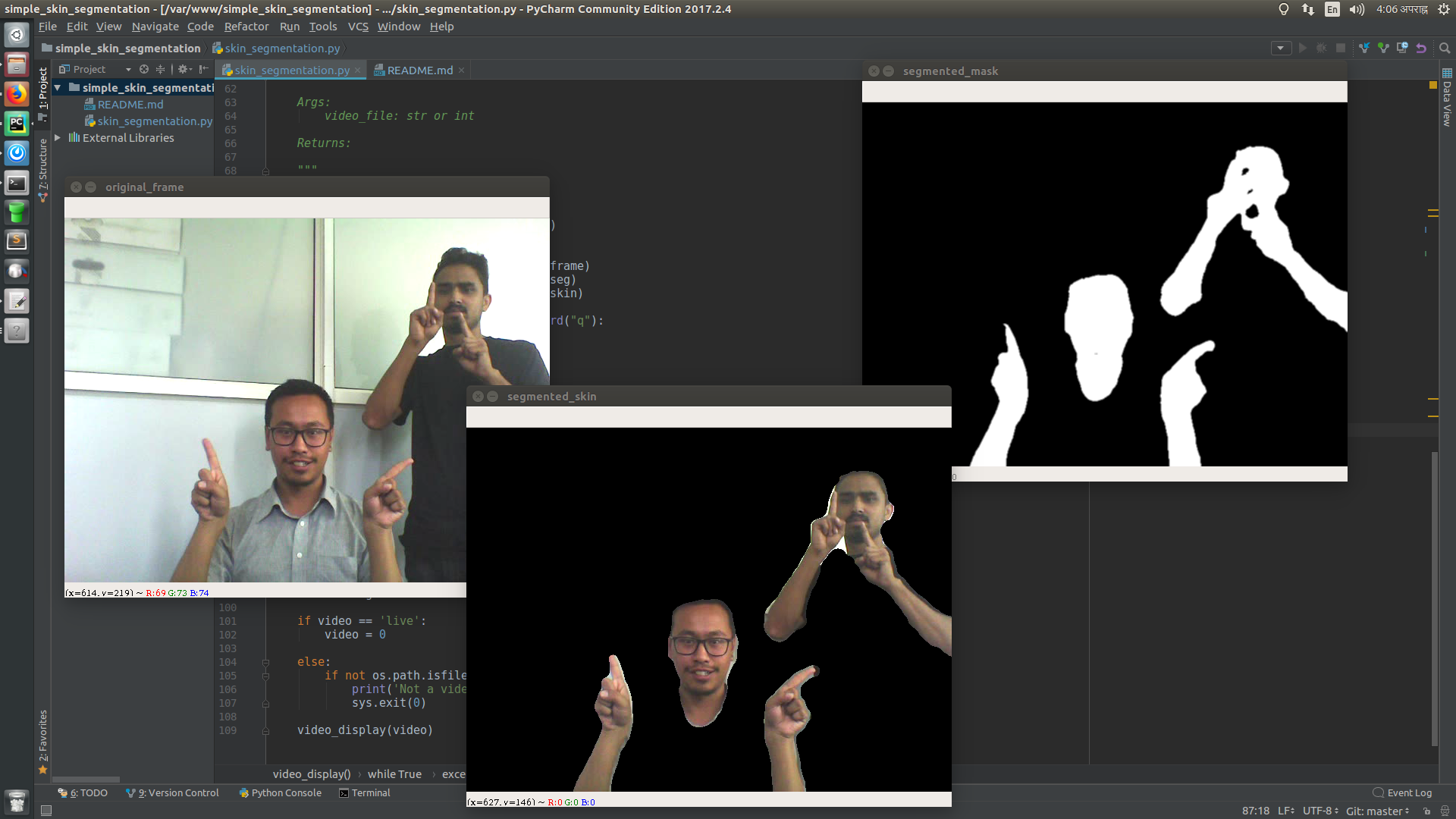The image size is (1456, 819).
Task: Click the editor vertical scrollbar
Action: tap(1434, 599)
